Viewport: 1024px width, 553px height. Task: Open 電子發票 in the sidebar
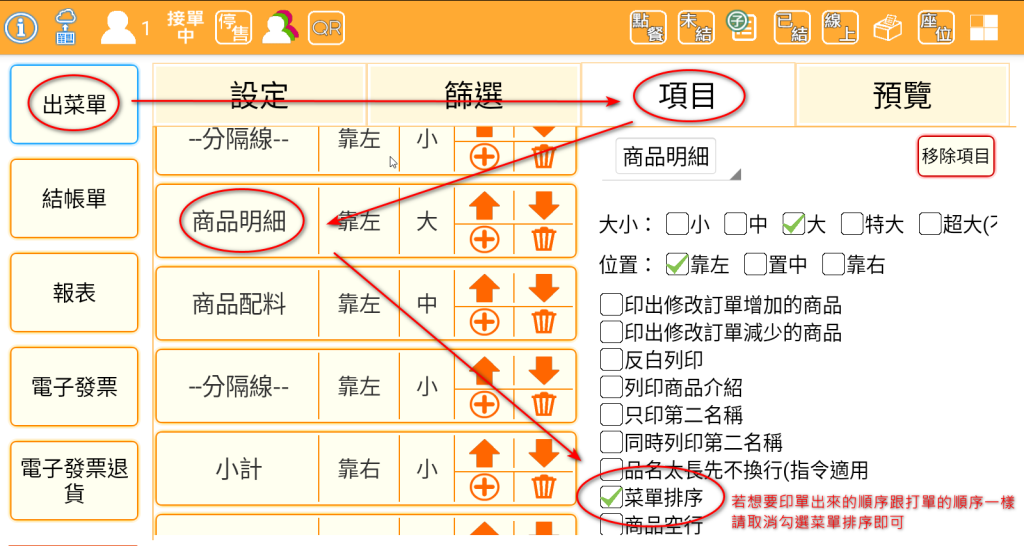74,386
